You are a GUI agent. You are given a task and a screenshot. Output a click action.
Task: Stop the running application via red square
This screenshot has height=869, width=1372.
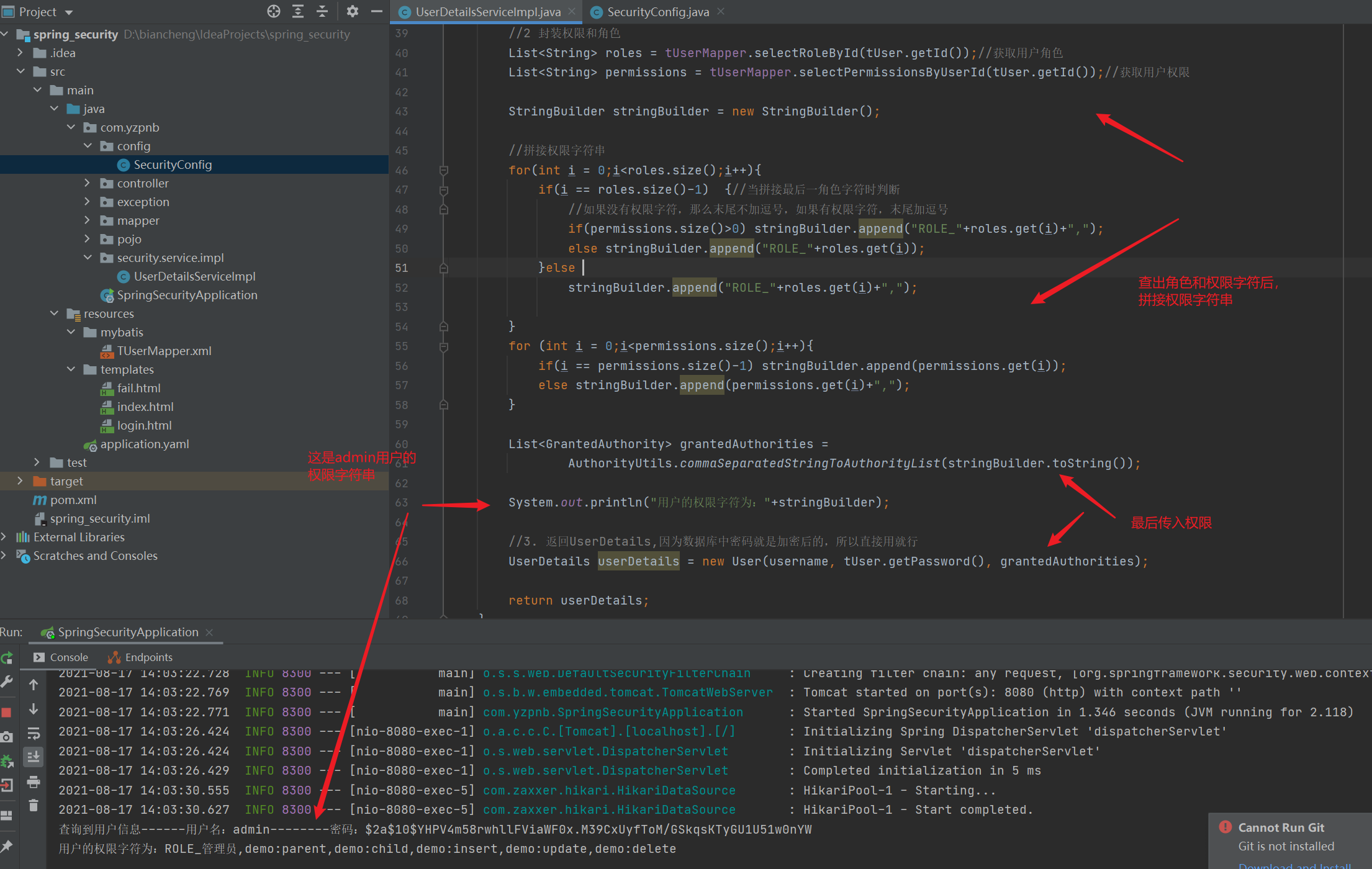7,711
